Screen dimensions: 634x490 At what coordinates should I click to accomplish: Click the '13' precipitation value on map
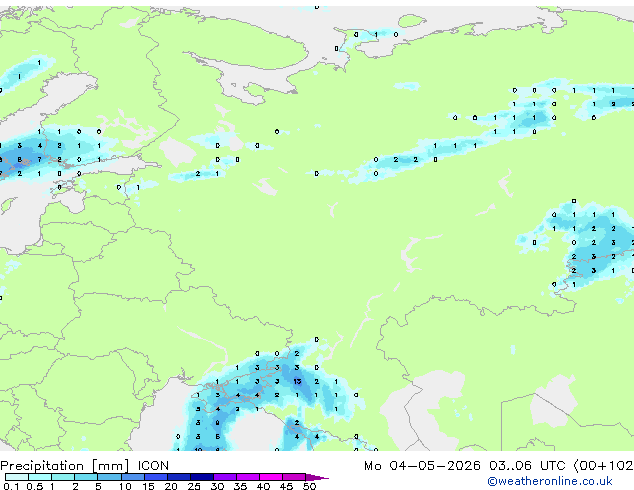(297, 382)
